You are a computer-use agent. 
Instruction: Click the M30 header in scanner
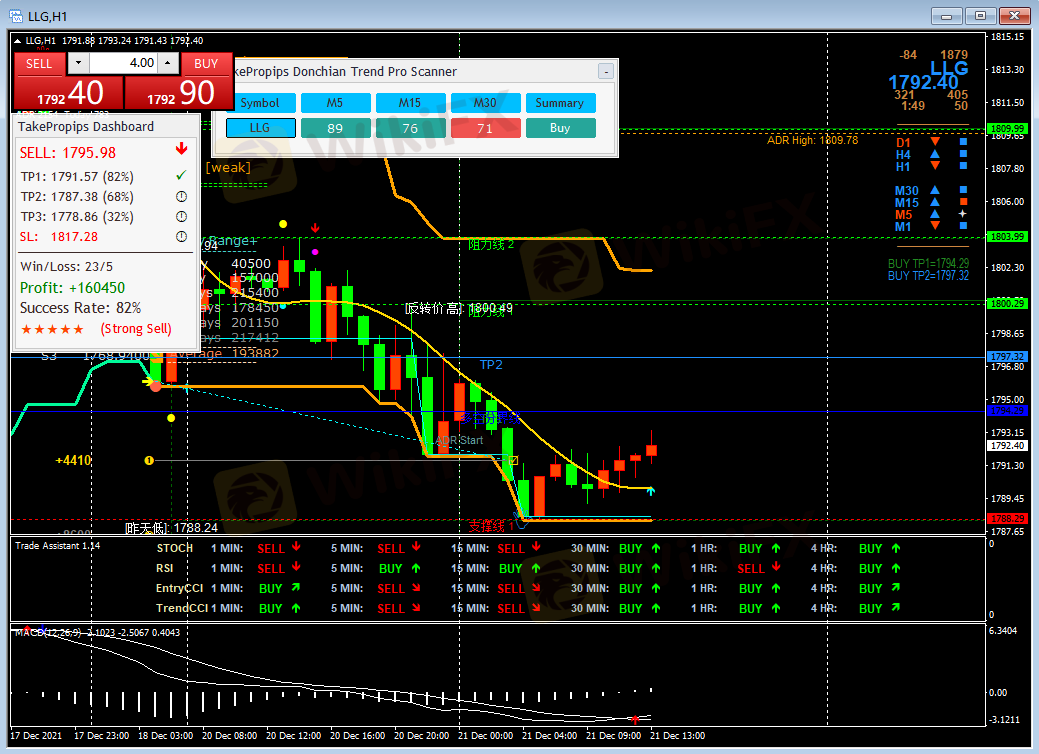[x=485, y=103]
